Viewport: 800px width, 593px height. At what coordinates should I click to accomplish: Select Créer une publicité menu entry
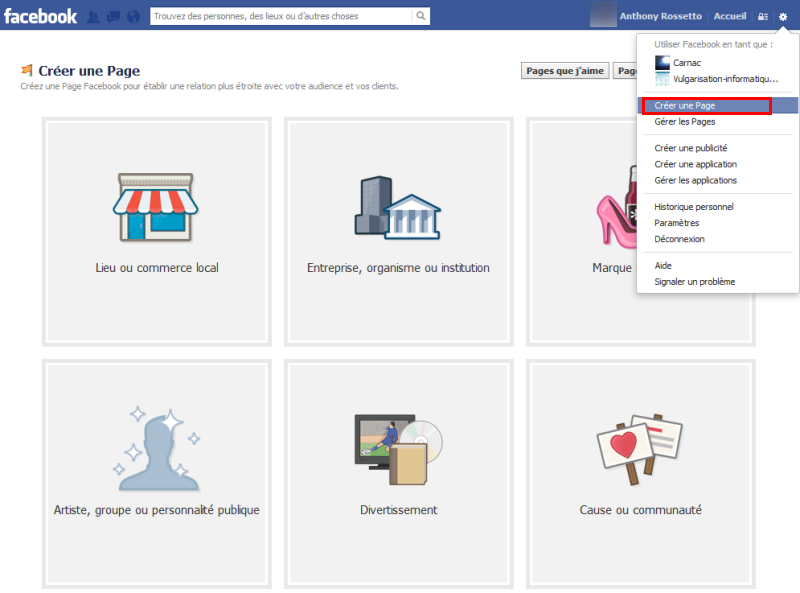(x=718, y=148)
